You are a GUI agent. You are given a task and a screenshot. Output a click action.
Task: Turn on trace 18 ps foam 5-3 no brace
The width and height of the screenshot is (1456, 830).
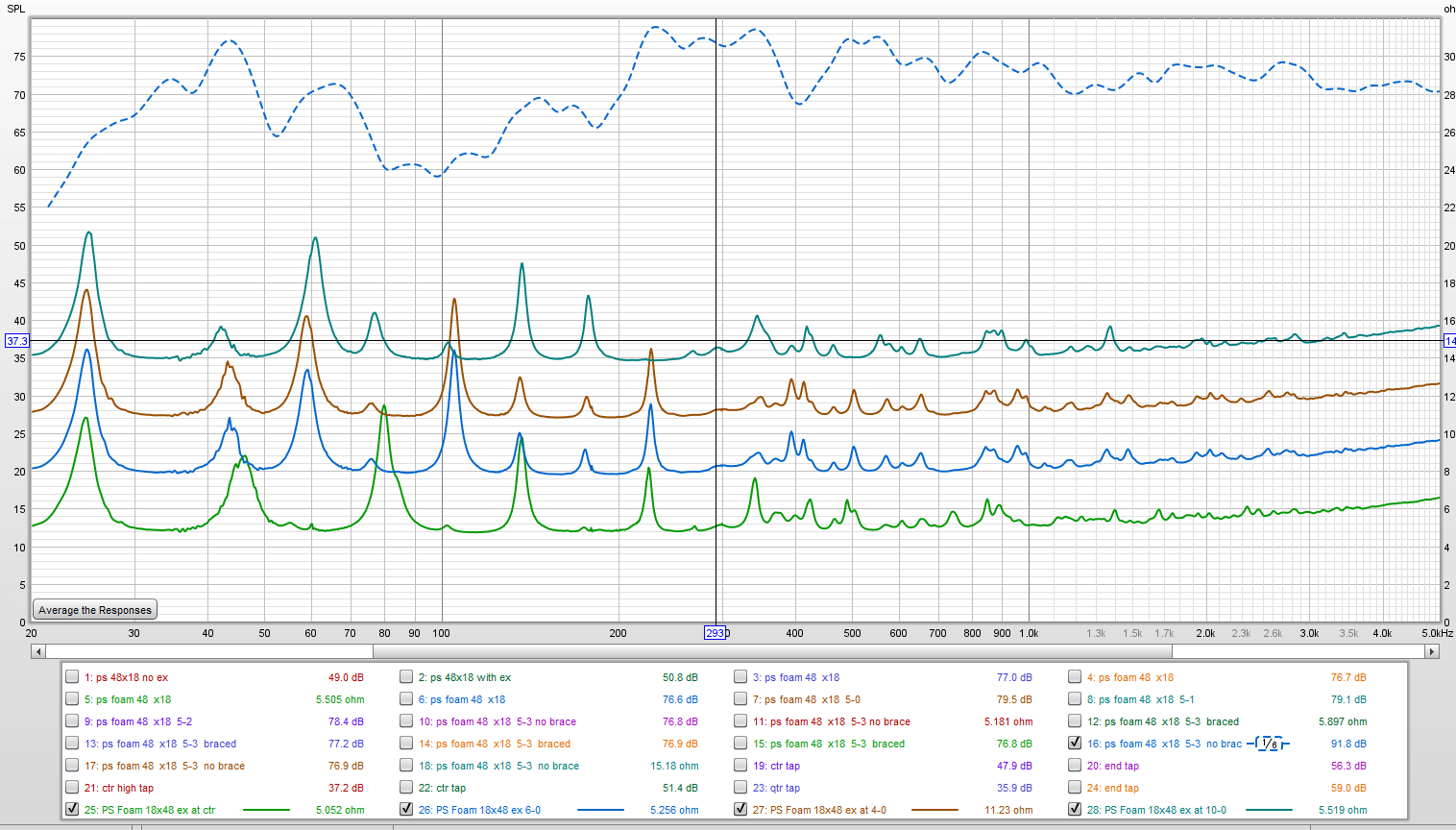pos(406,765)
